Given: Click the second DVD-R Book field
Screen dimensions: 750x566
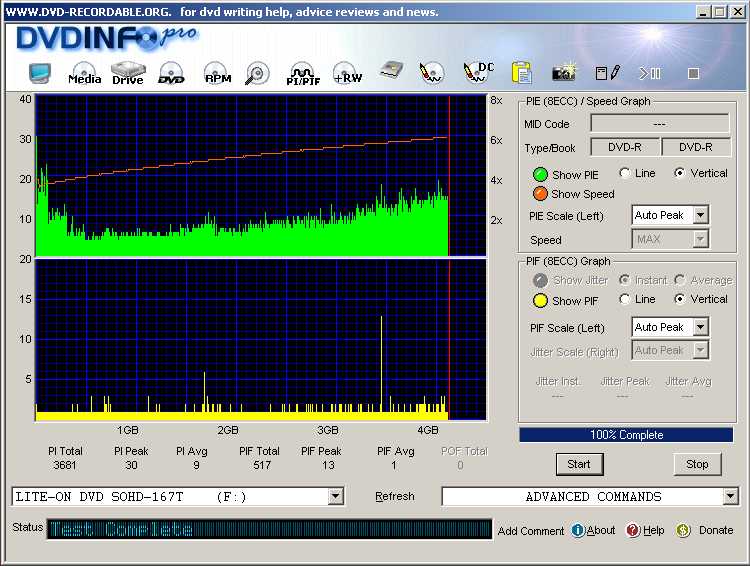Looking at the screenshot, I should (x=695, y=147).
